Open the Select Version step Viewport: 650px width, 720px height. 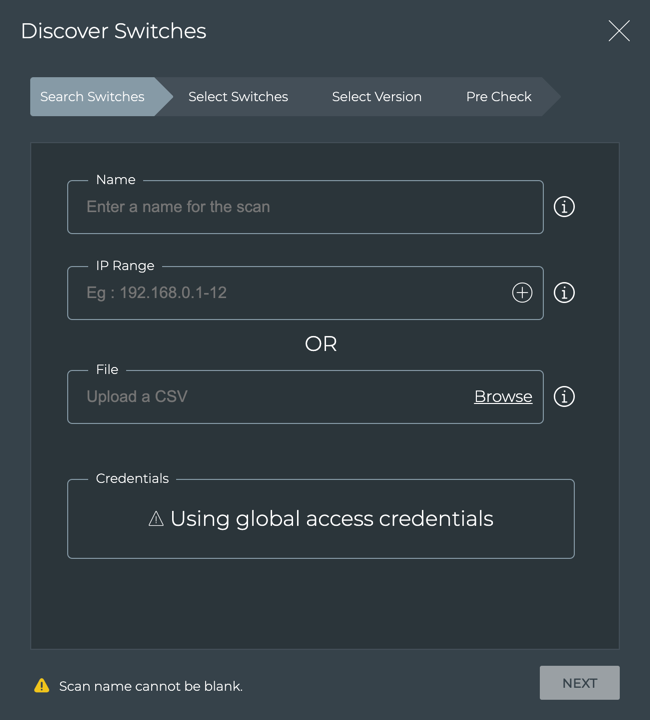click(377, 97)
